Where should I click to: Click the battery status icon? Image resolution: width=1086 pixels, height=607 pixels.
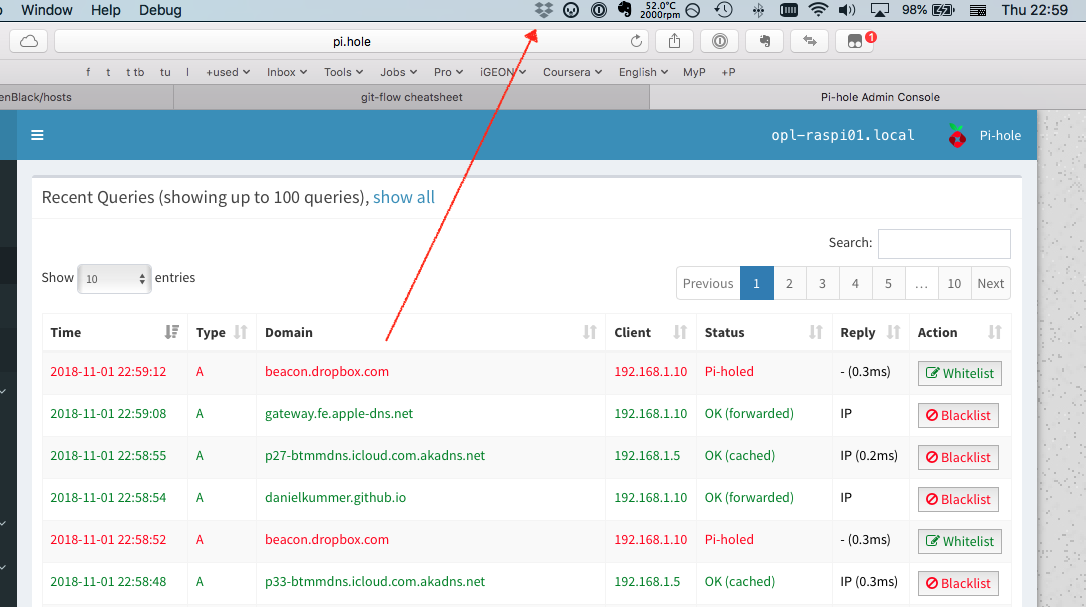[x=943, y=10]
